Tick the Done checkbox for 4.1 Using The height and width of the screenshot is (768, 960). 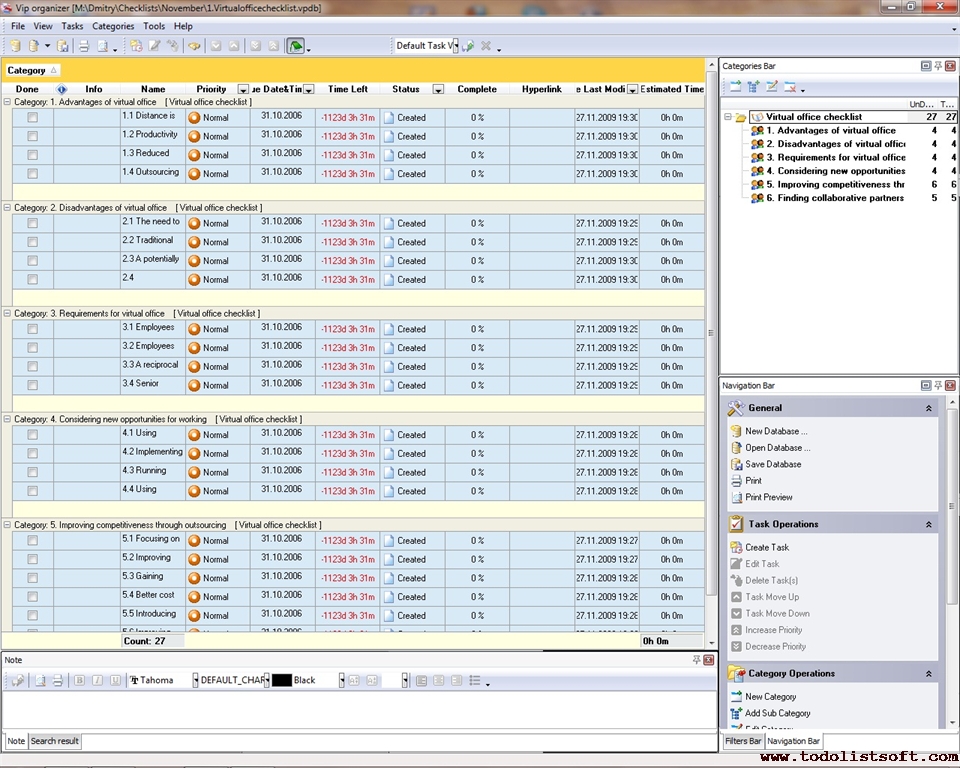tap(32, 435)
